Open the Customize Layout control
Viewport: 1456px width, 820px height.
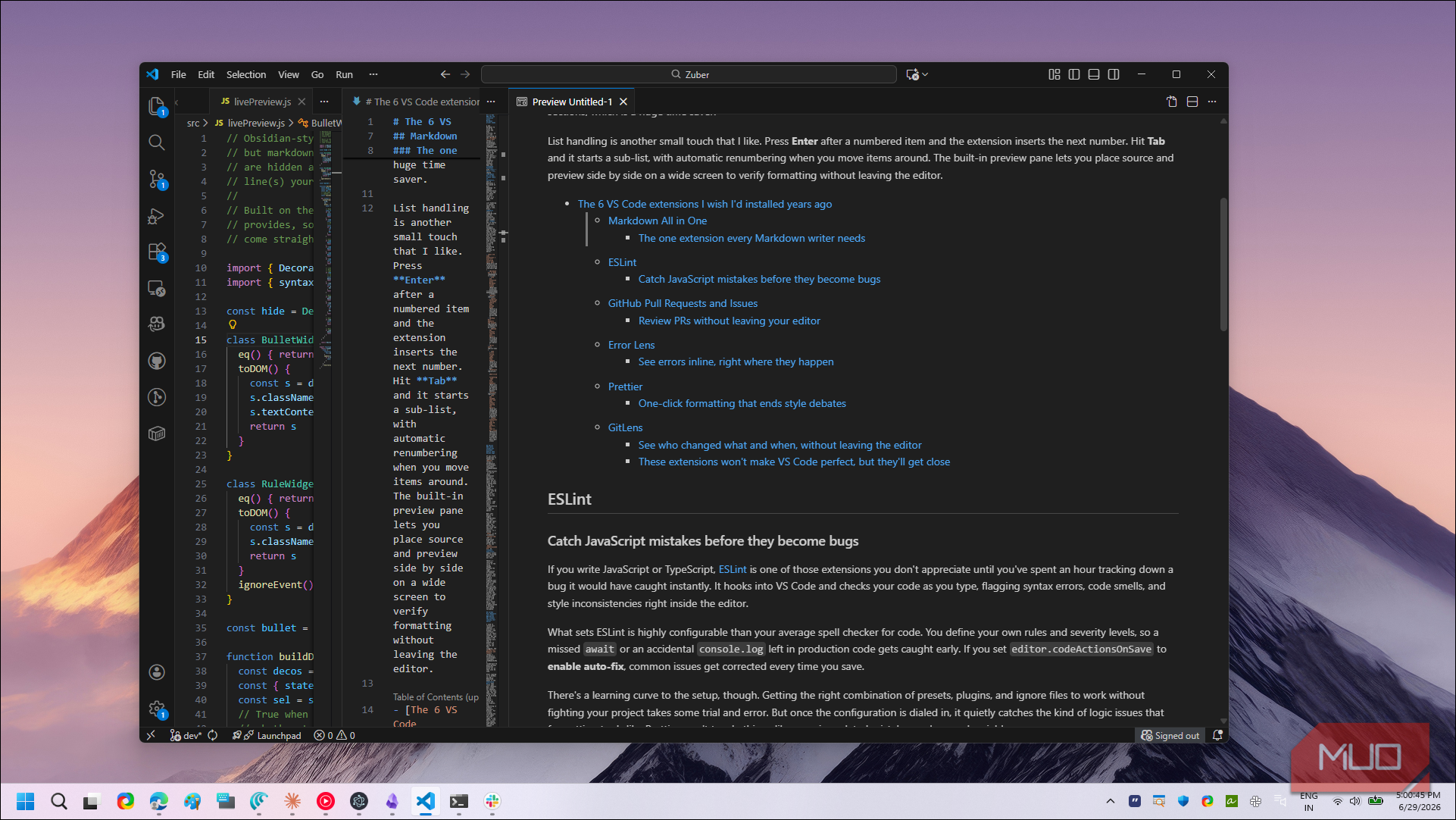(1055, 74)
